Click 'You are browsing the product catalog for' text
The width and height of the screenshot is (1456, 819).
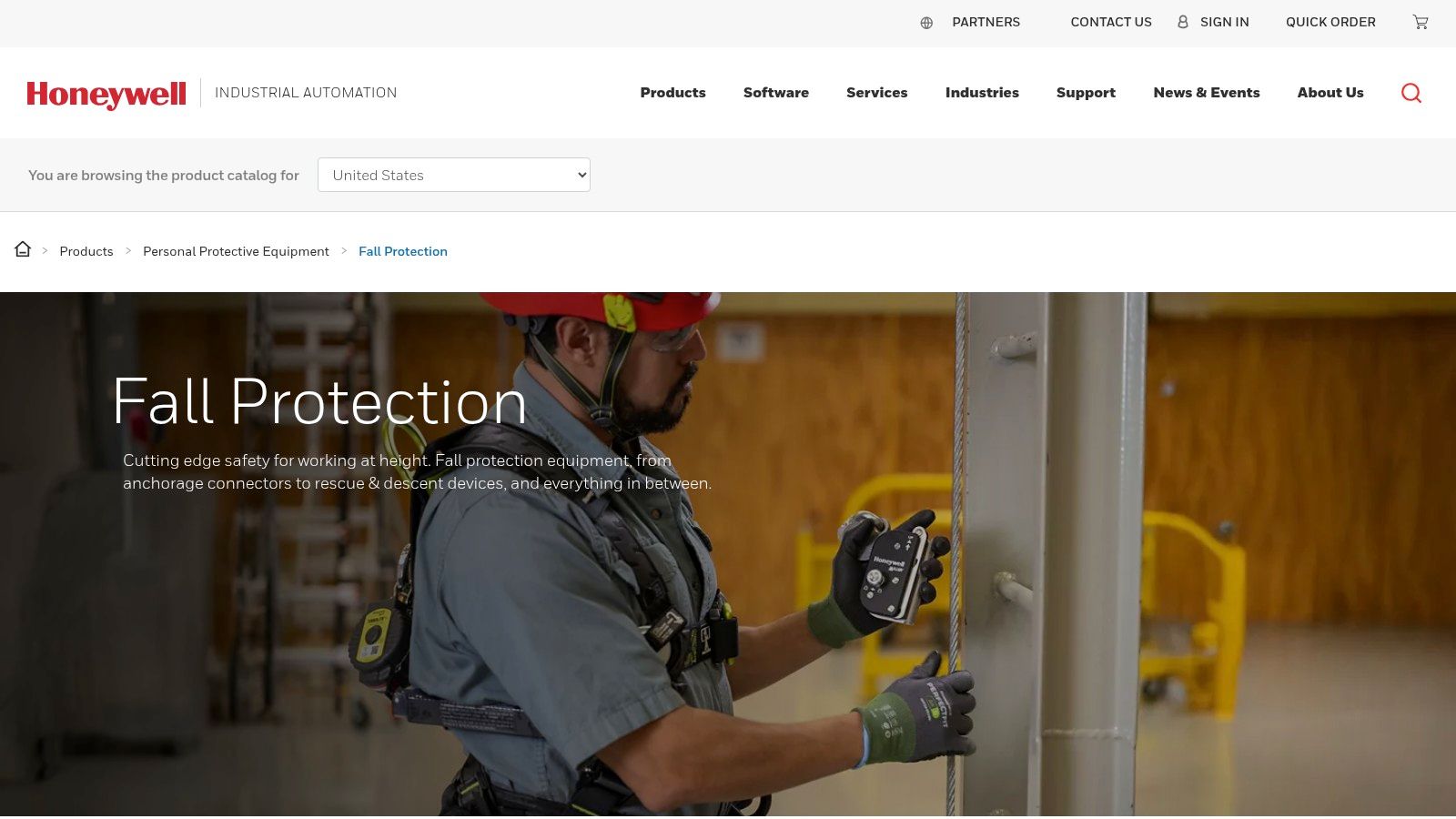pyautogui.click(x=164, y=176)
